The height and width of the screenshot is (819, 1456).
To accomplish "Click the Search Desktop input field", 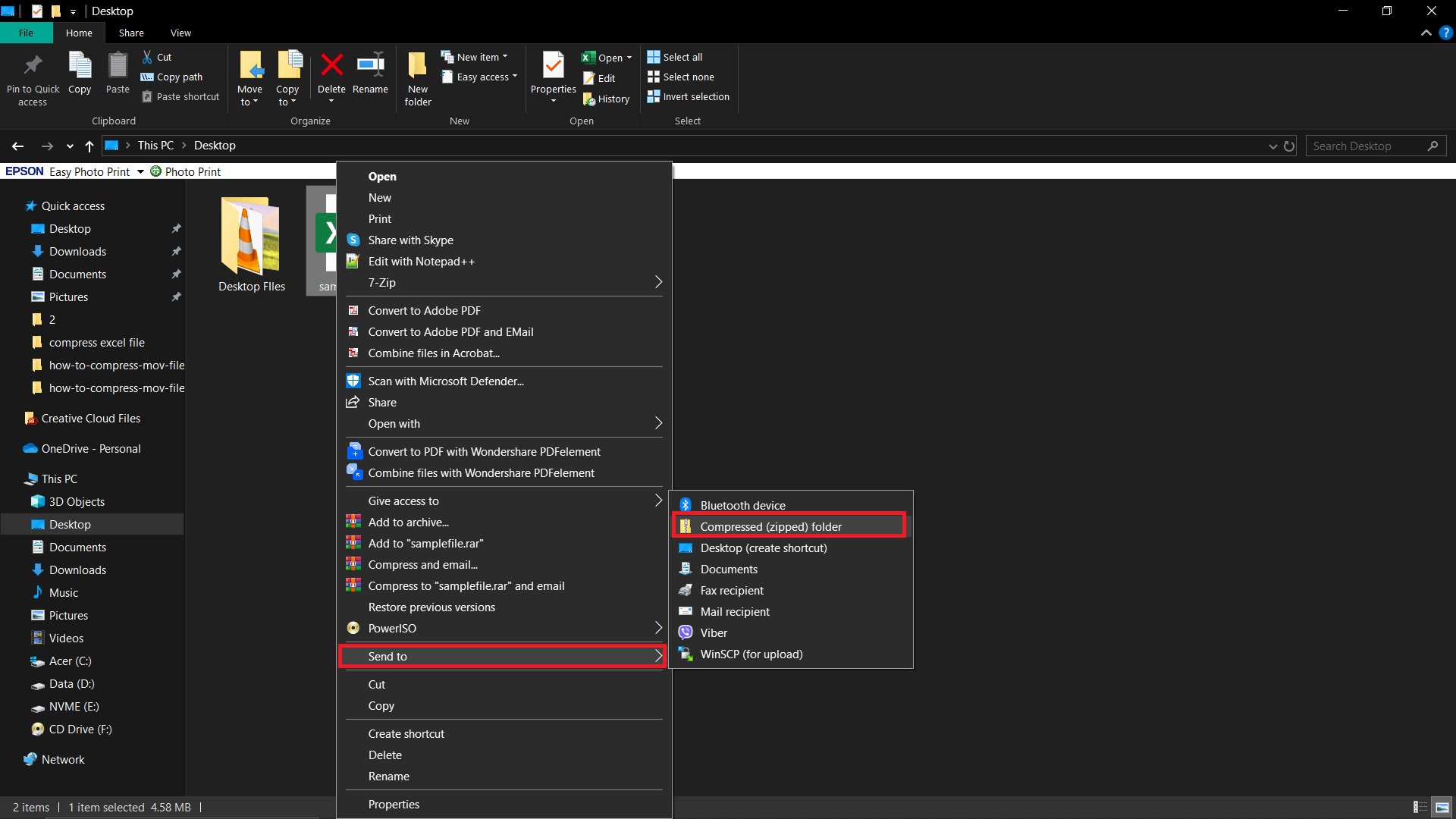I will 1375,145.
